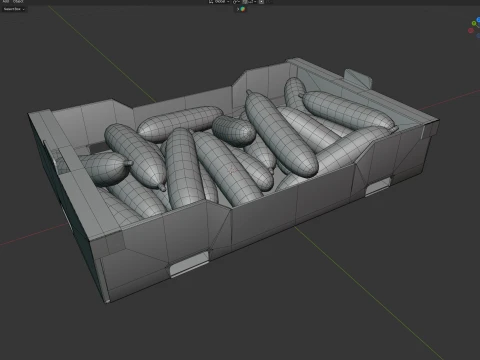Toggle the snap magnet button
This screenshot has width=480, height=360.
coord(245,1)
